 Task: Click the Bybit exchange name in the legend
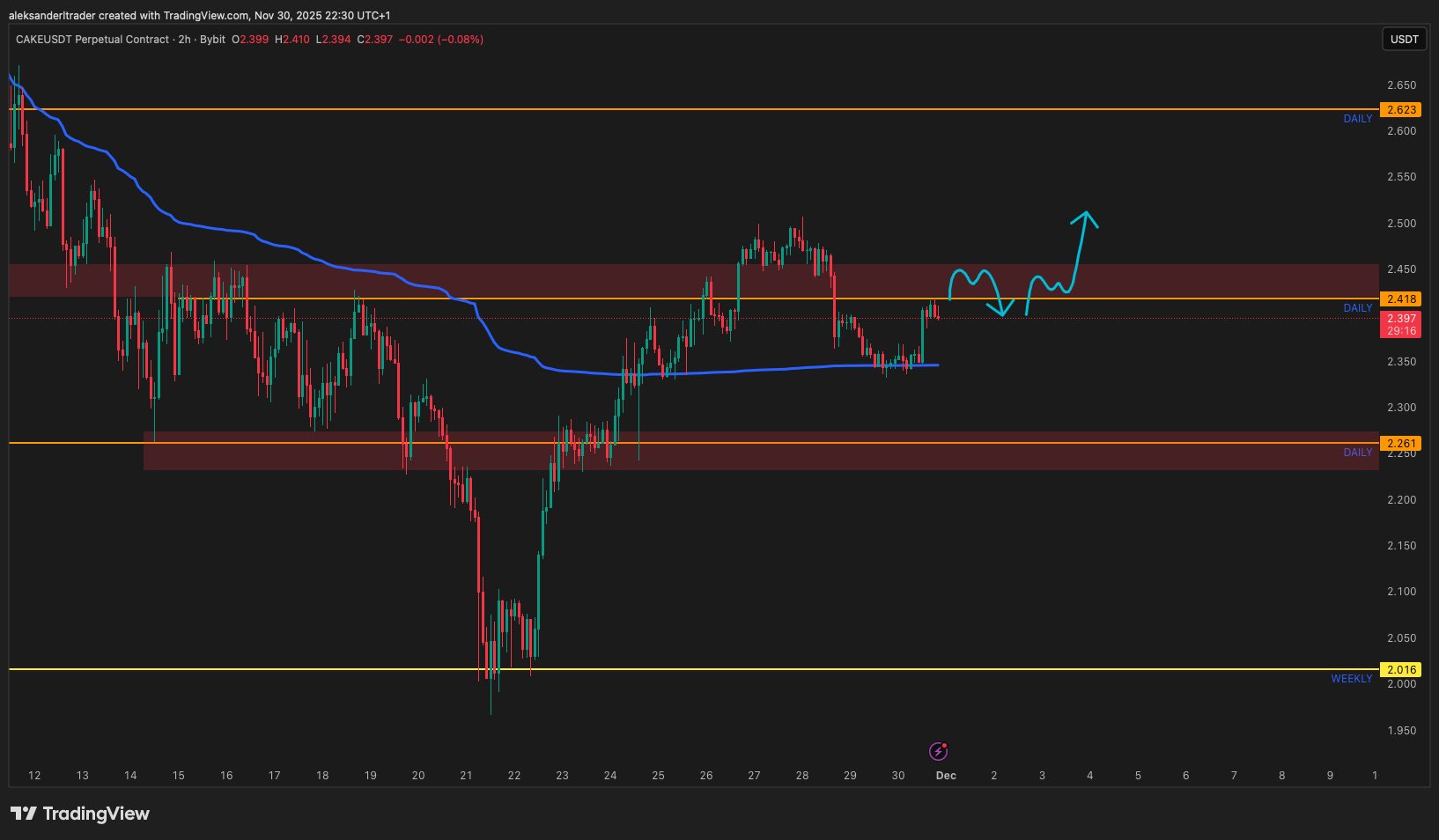click(x=212, y=40)
